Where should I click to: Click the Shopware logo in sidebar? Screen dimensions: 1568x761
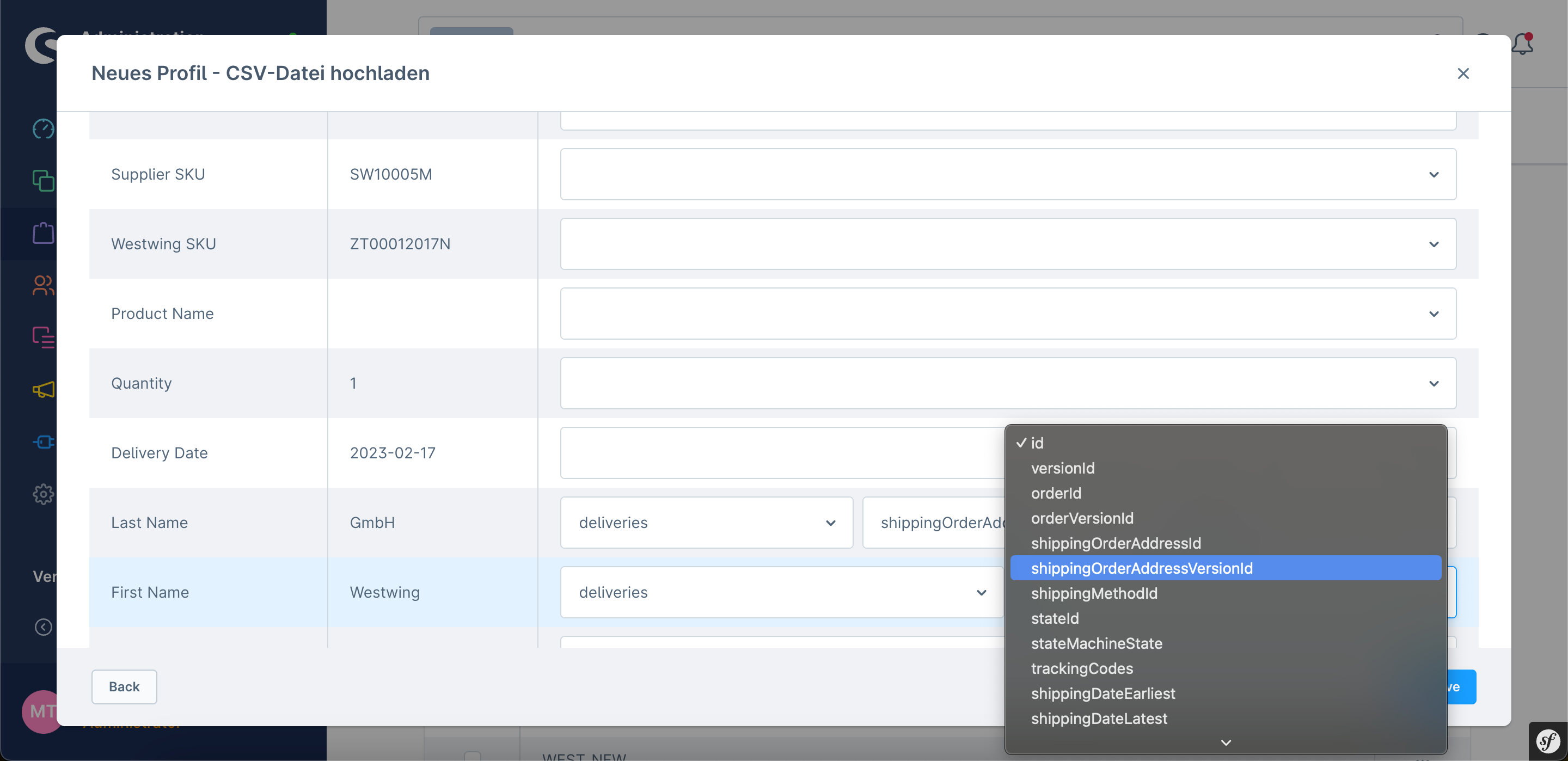(x=41, y=45)
